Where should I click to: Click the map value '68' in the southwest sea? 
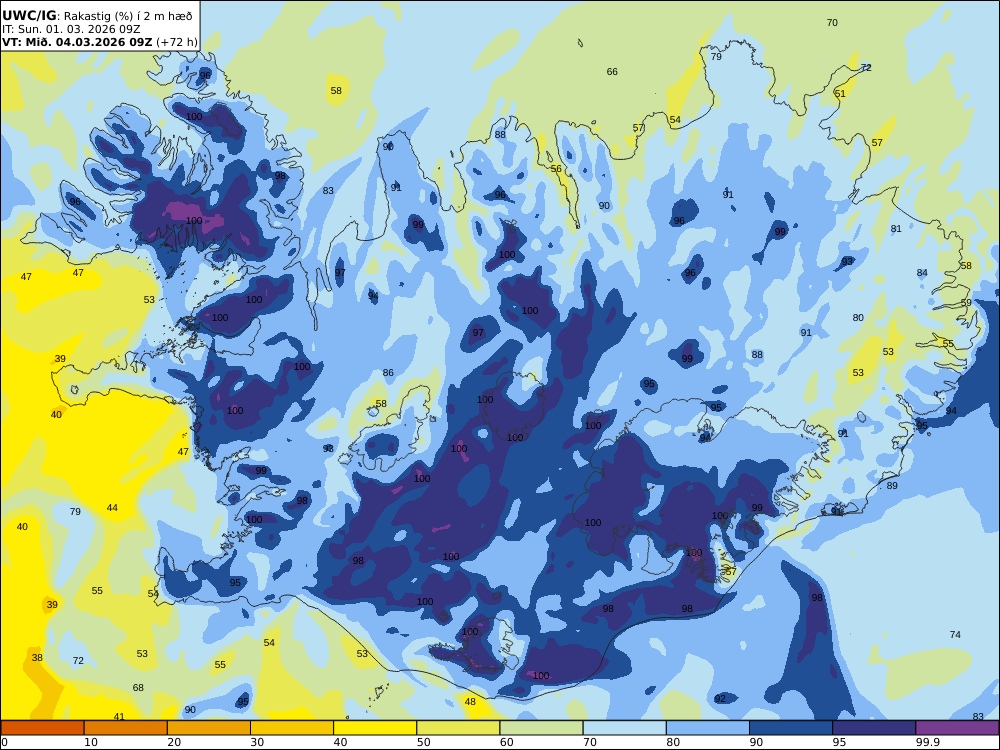coord(138,688)
